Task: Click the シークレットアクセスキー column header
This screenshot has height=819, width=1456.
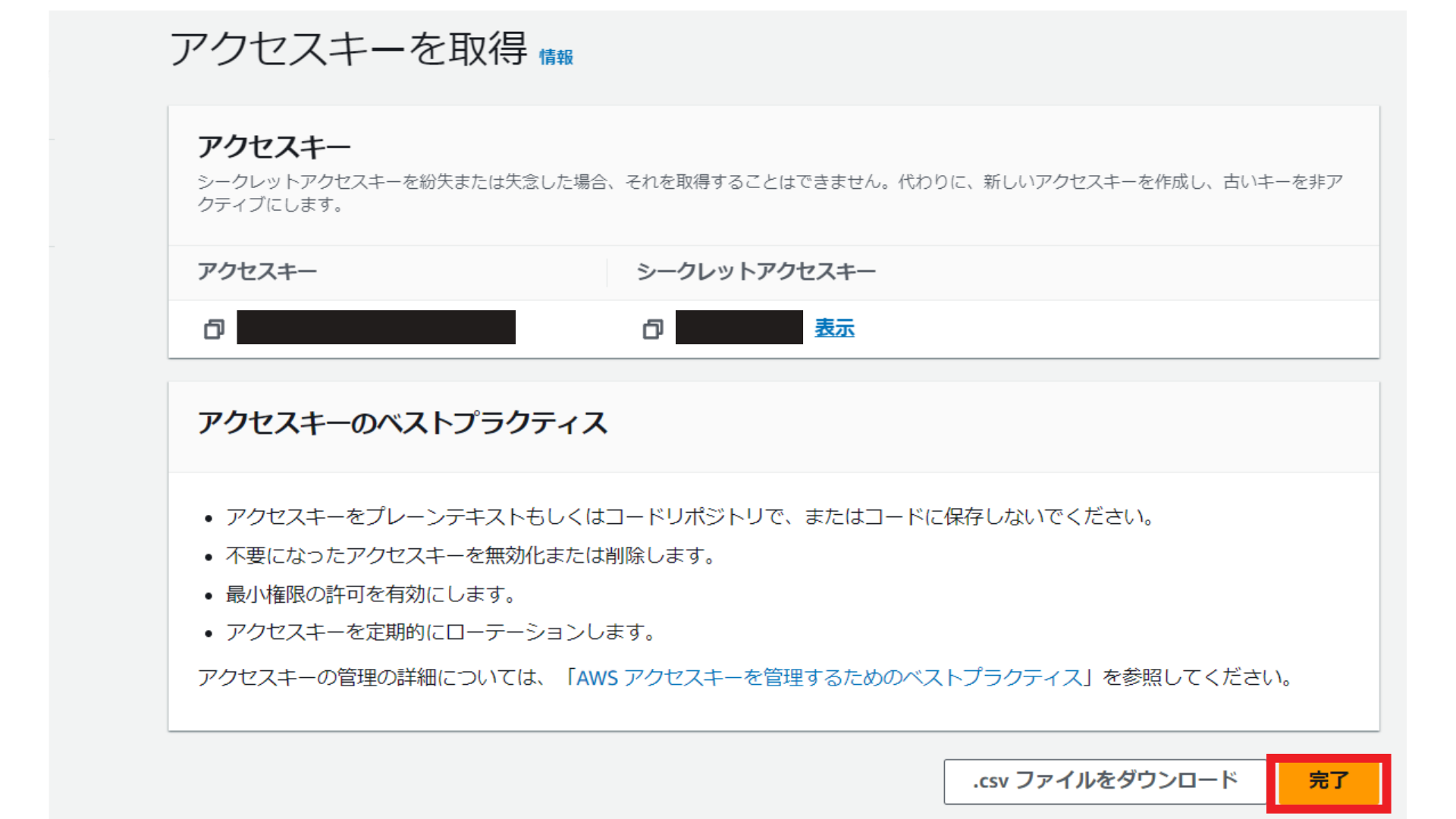Action: tap(755, 271)
